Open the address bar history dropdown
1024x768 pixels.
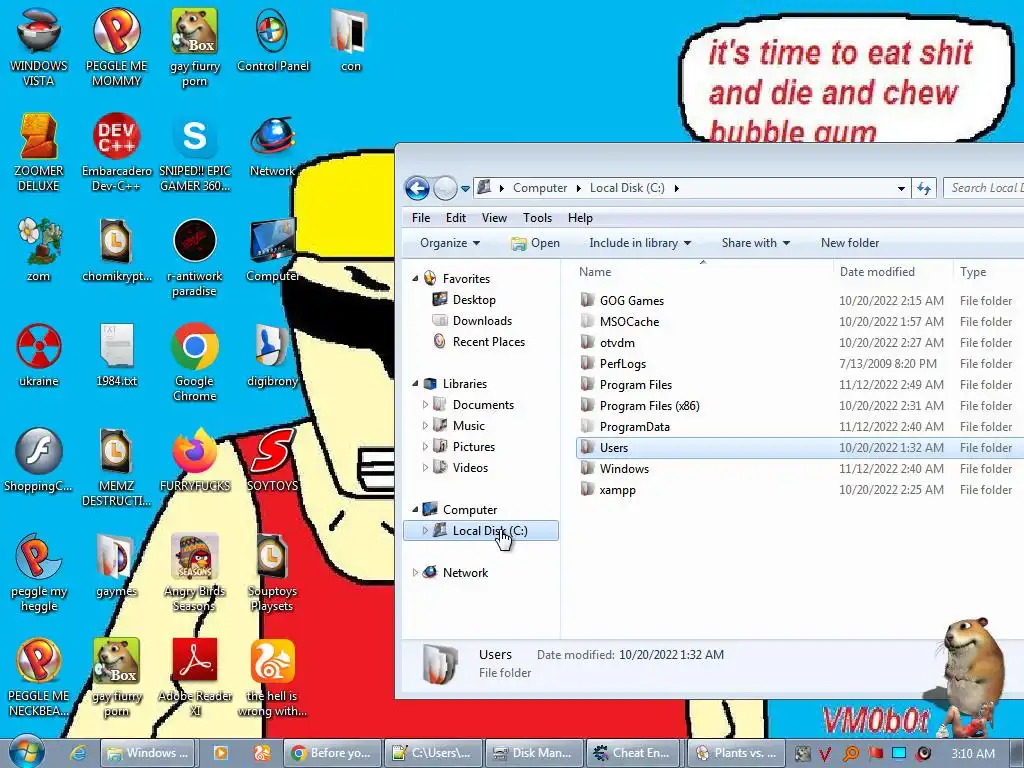coord(901,189)
